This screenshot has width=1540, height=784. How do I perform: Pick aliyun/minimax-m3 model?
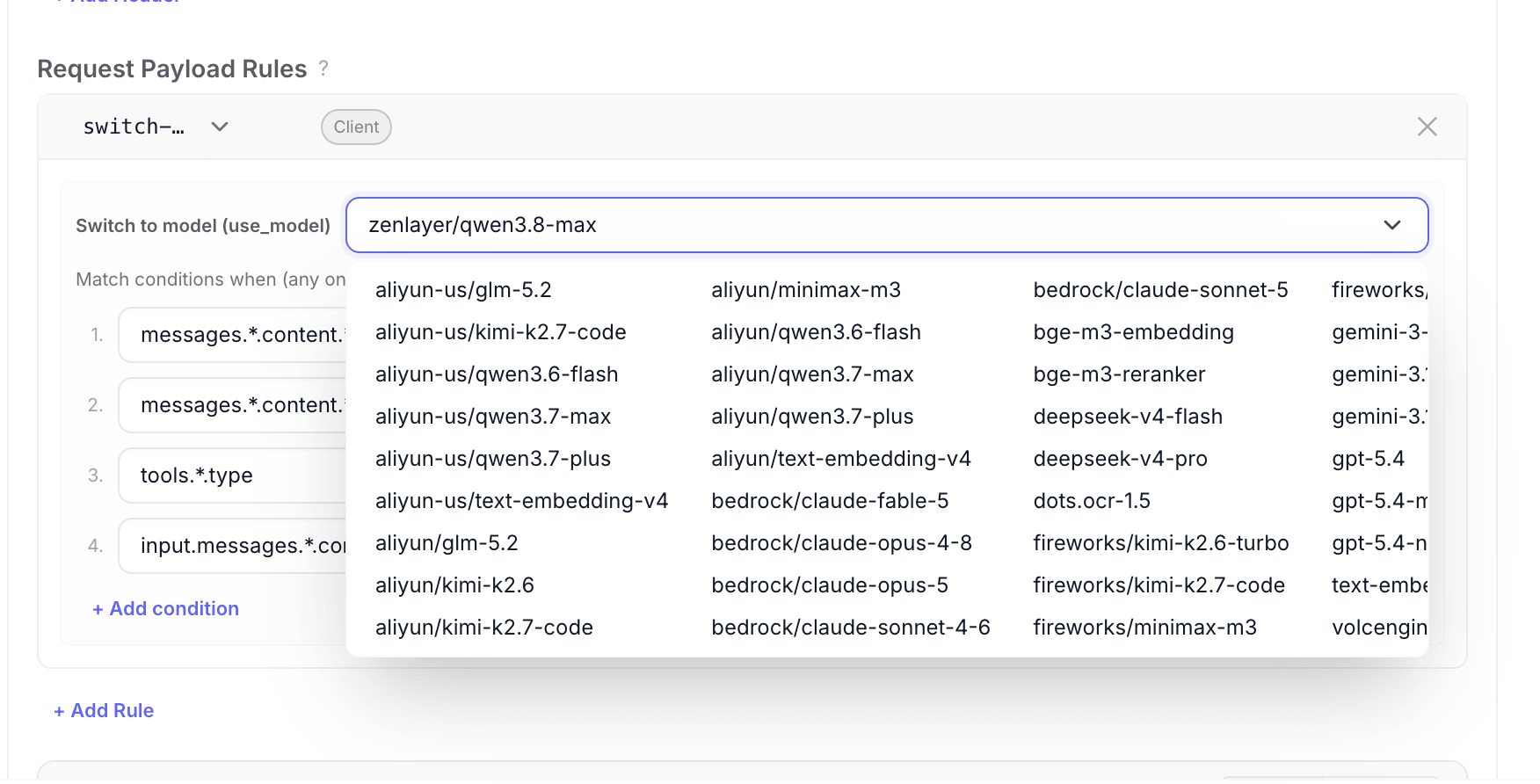(806, 290)
